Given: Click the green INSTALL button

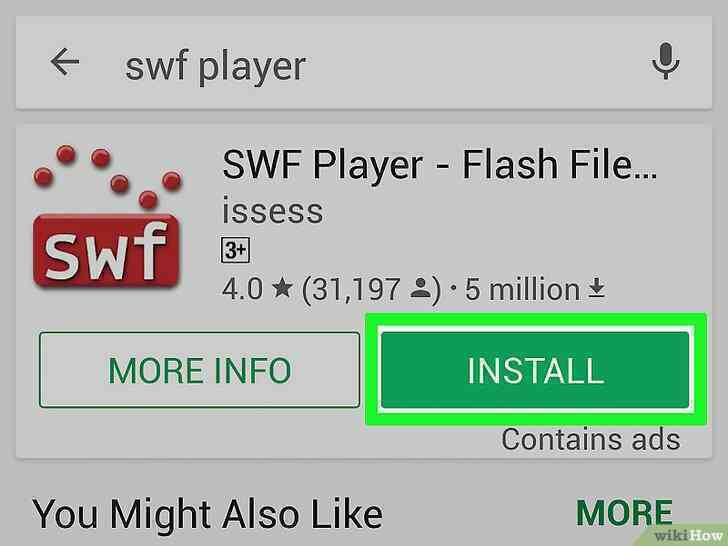Looking at the screenshot, I should (x=535, y=370).
